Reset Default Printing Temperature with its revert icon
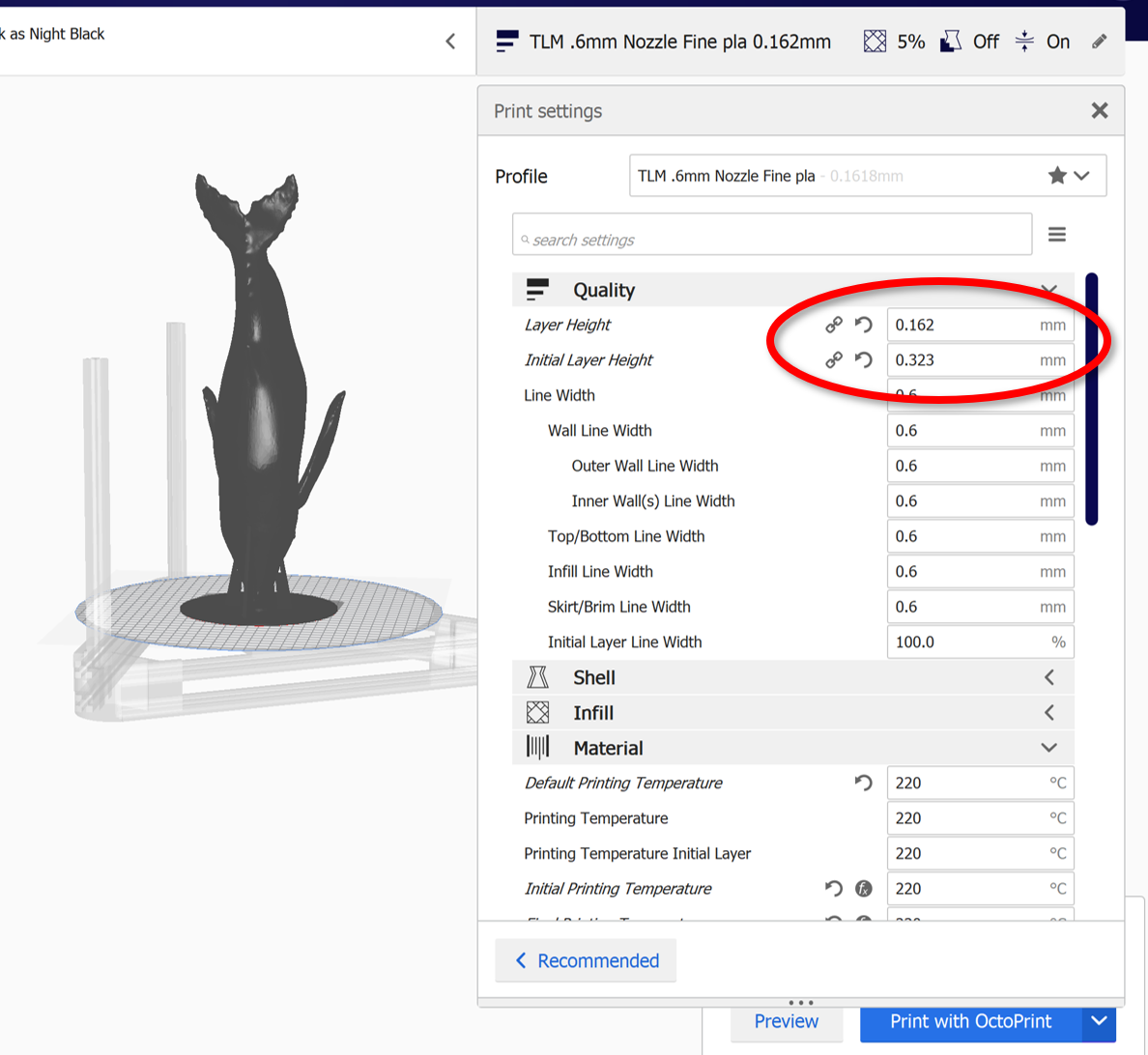This screenshot has width=1148, height=1055. point(863,783)
